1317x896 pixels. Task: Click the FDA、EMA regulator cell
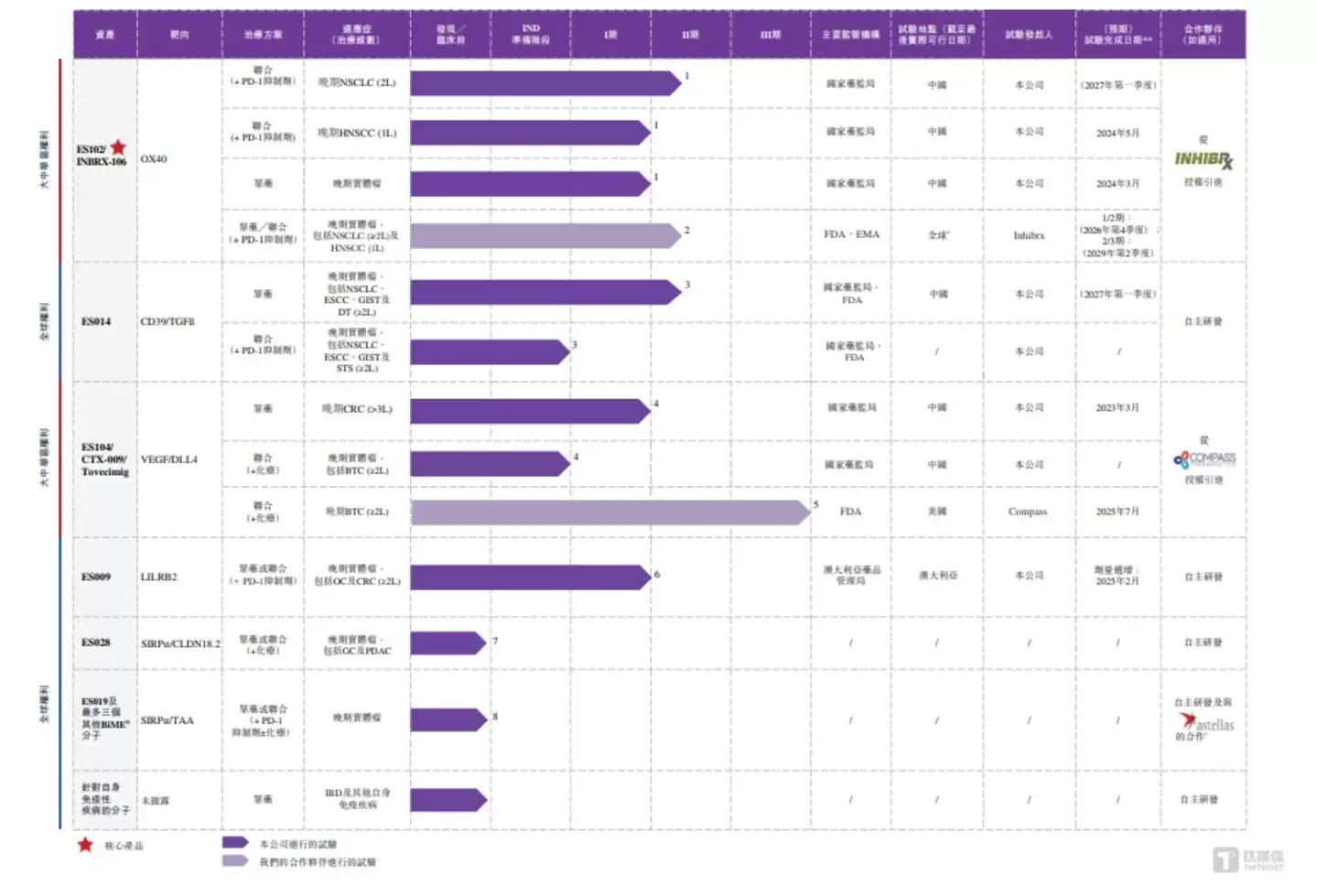851,235
